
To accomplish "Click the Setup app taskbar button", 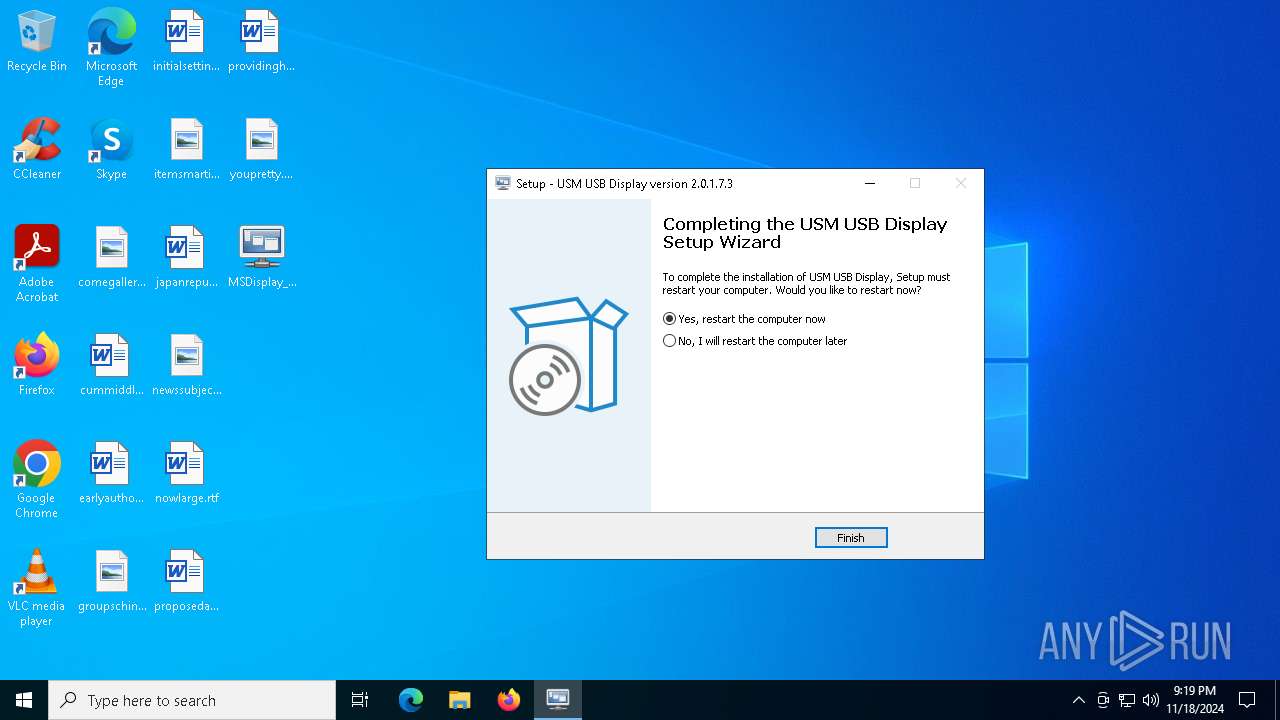I will pos(558,700).
